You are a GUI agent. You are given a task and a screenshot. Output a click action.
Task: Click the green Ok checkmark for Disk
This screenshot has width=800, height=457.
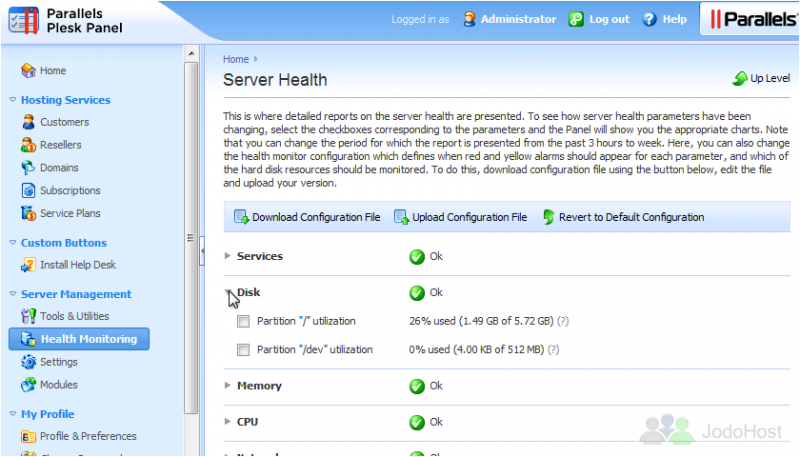click(417, 293)
